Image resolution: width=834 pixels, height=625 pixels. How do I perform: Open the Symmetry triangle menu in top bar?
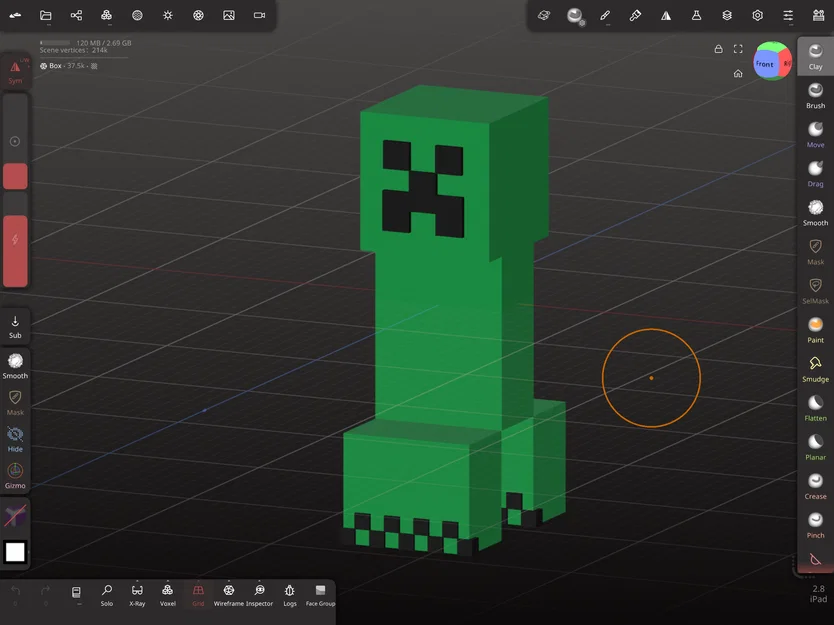point(666,15)
